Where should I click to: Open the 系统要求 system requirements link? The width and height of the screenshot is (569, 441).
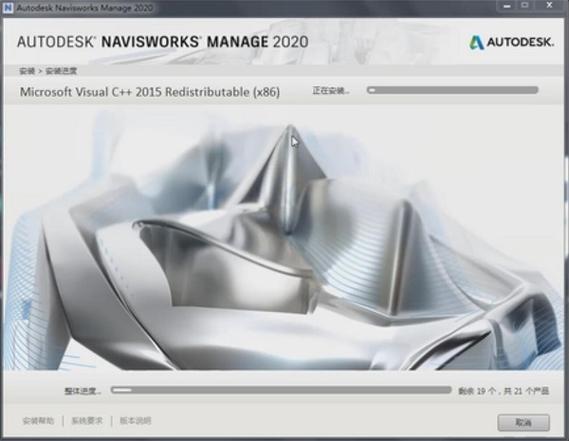click(x=87, y=421)
